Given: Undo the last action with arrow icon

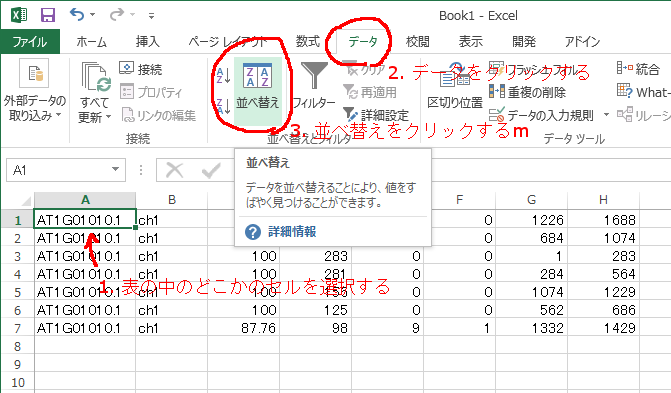Looking at the screenshot, I should (x=77, y=15).
